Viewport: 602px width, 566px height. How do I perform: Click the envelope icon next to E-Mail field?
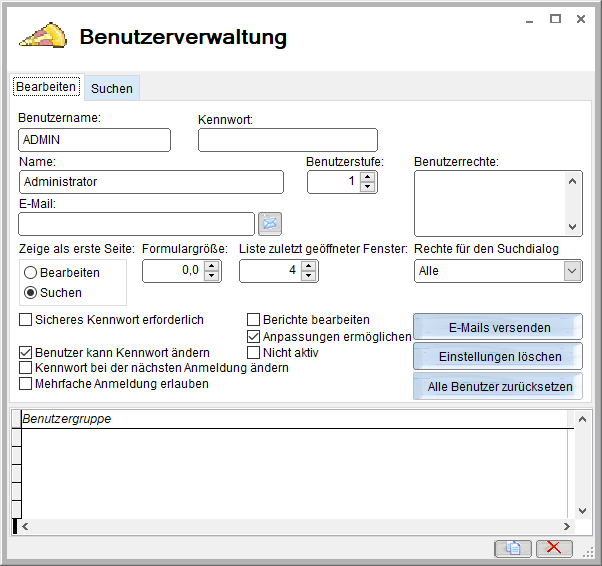click(x=270, y=223)
